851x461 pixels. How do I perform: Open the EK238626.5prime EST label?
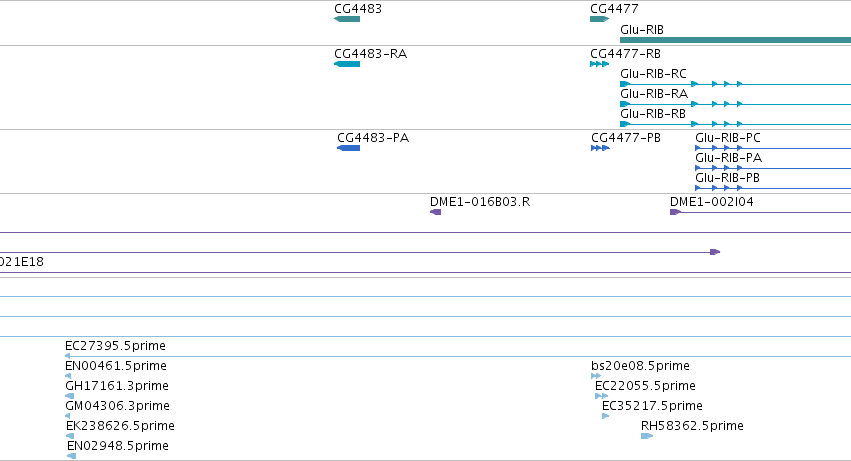(x=120, y=426)
